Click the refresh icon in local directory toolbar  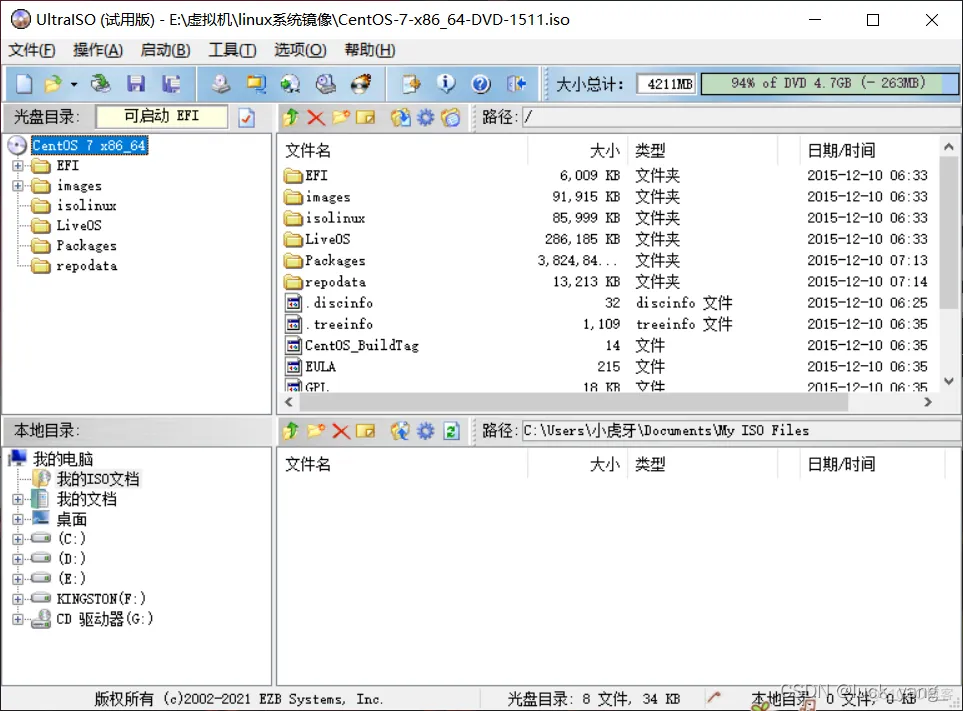451,431
